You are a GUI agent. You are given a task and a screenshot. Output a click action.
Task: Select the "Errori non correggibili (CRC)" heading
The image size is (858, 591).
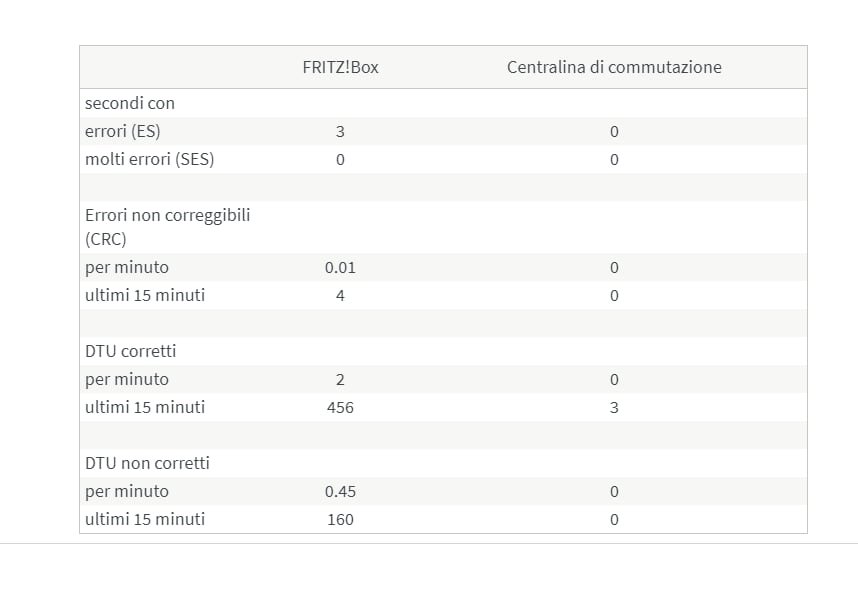coord(168,227)
